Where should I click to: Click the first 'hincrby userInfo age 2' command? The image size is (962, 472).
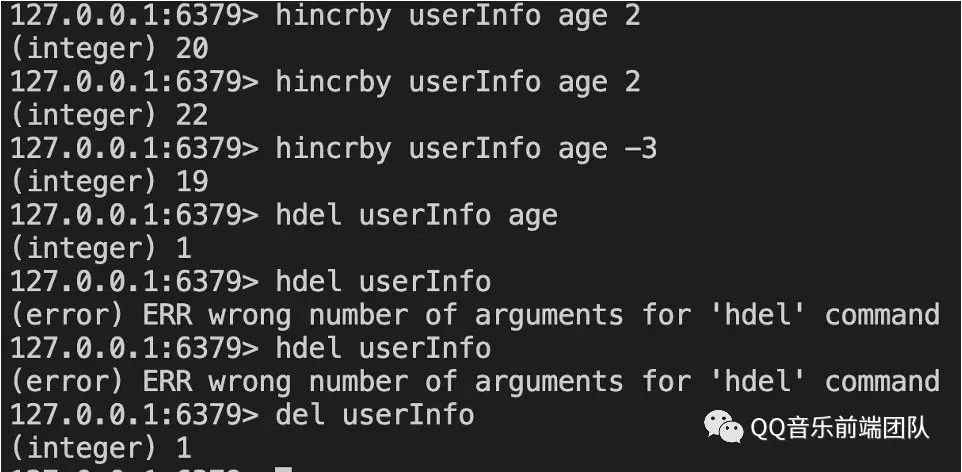[x=458, y=16]
